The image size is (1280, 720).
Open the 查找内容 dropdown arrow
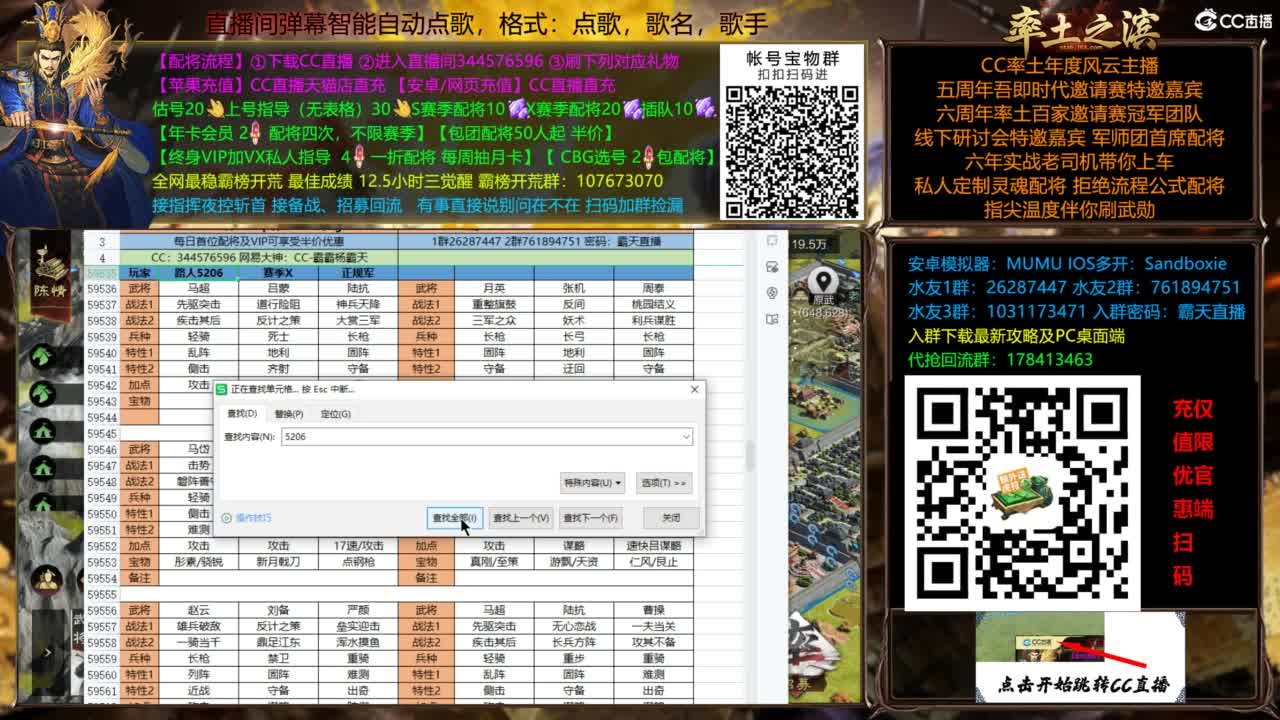[x=686, y=436]
